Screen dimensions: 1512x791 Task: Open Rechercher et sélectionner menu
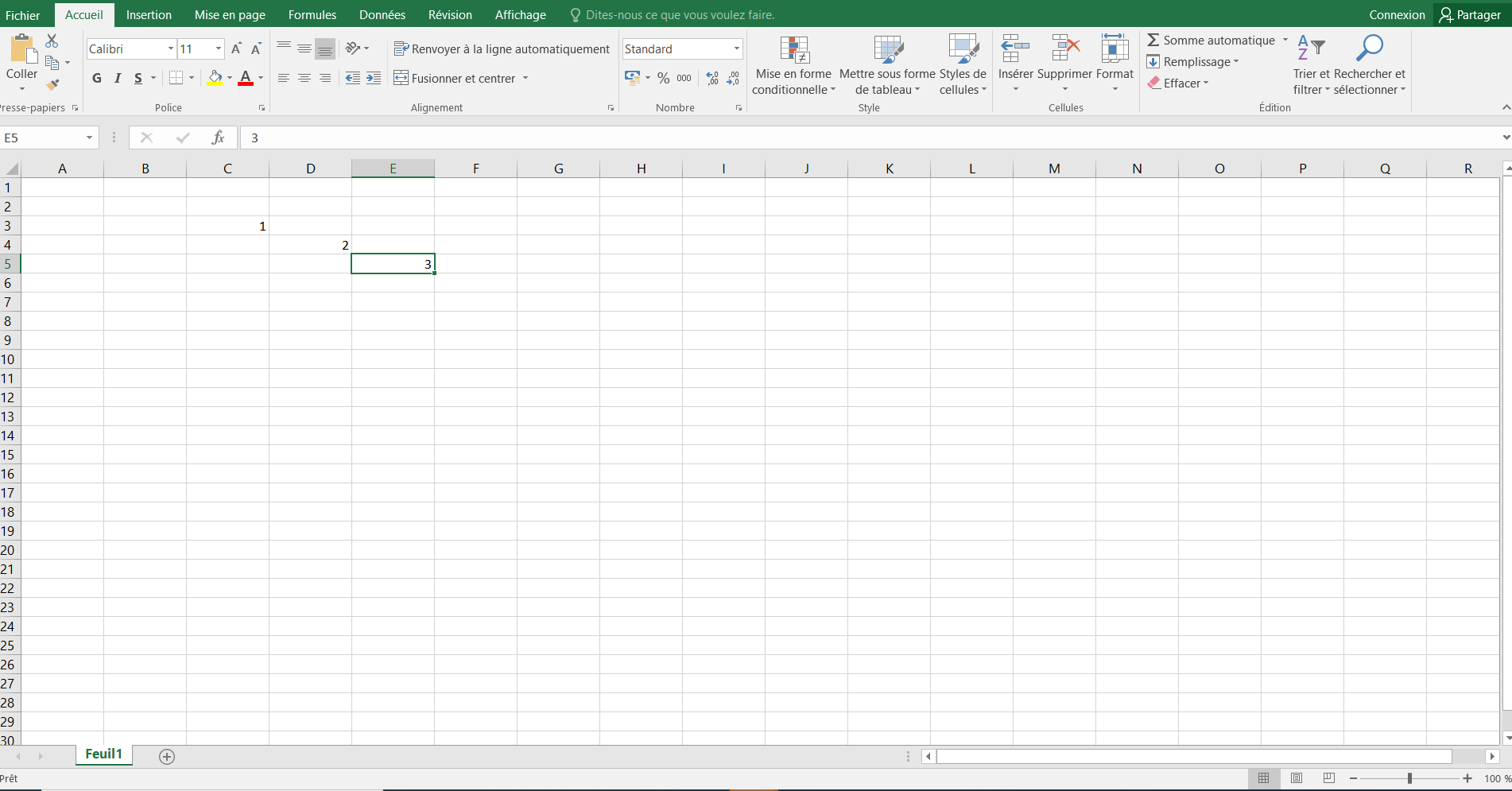1370,65
